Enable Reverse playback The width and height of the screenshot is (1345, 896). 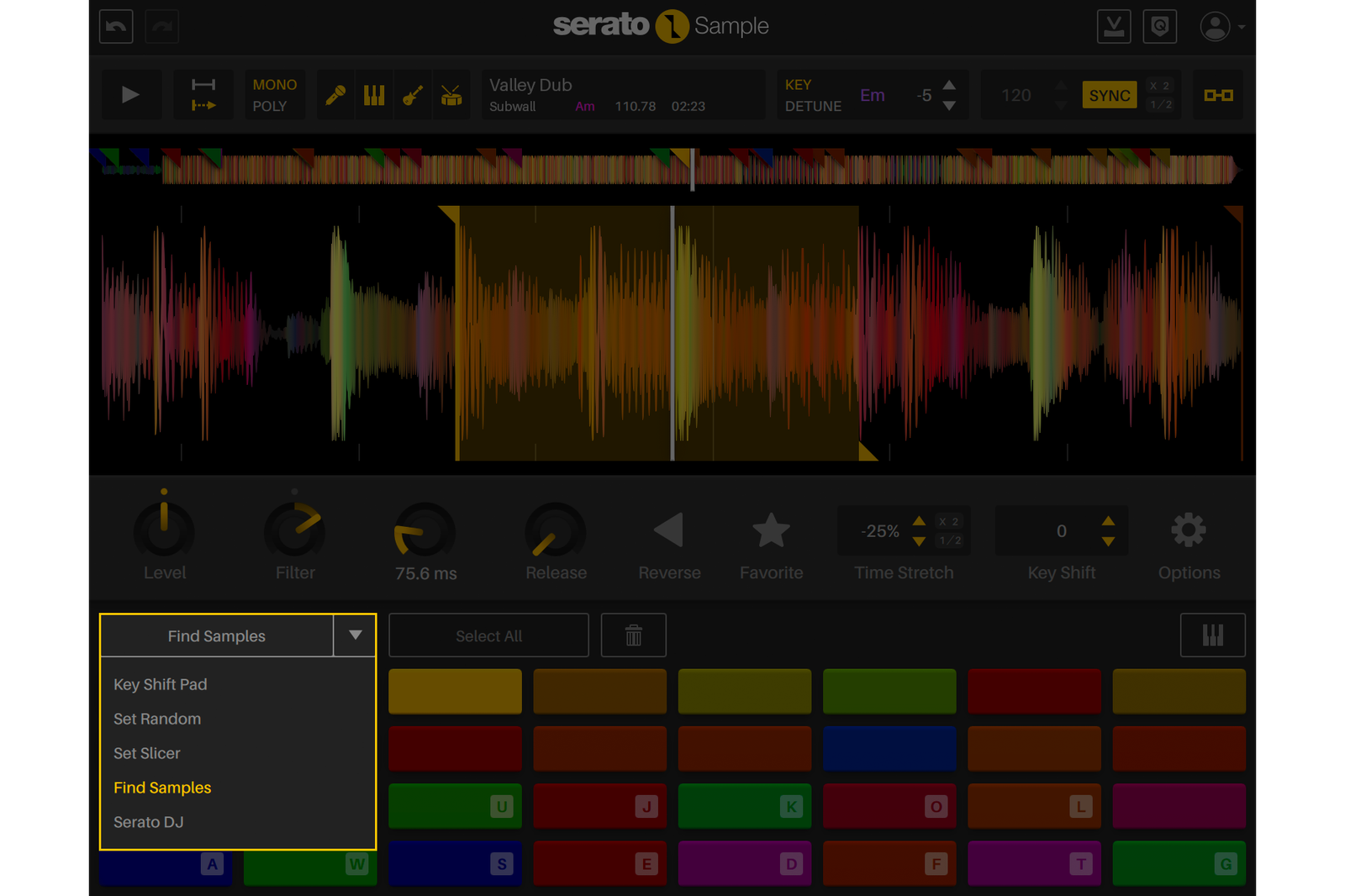(x=668, y=530)
